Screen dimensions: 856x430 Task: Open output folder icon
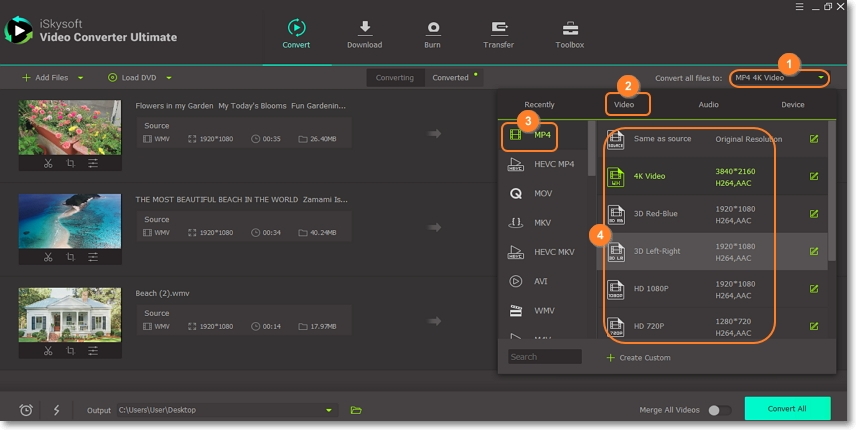tap(356, 410)
